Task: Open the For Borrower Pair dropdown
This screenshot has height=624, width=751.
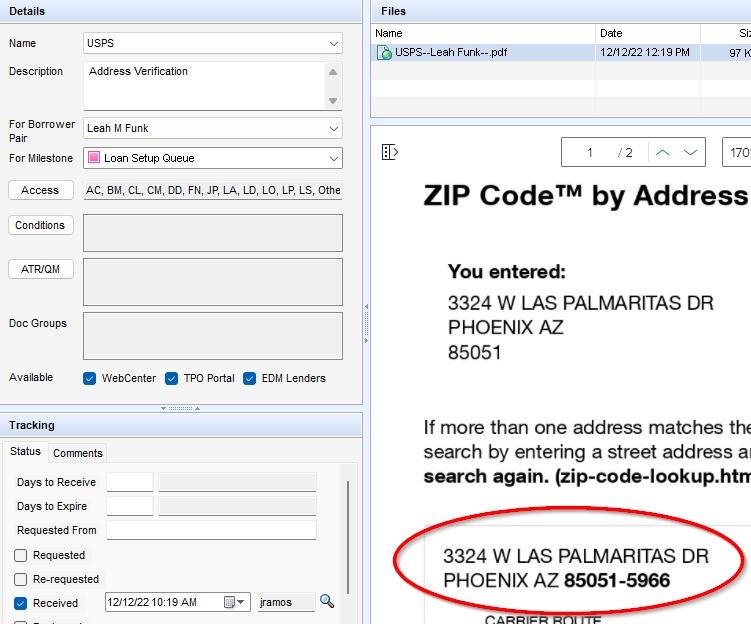Action: [333, 129]
